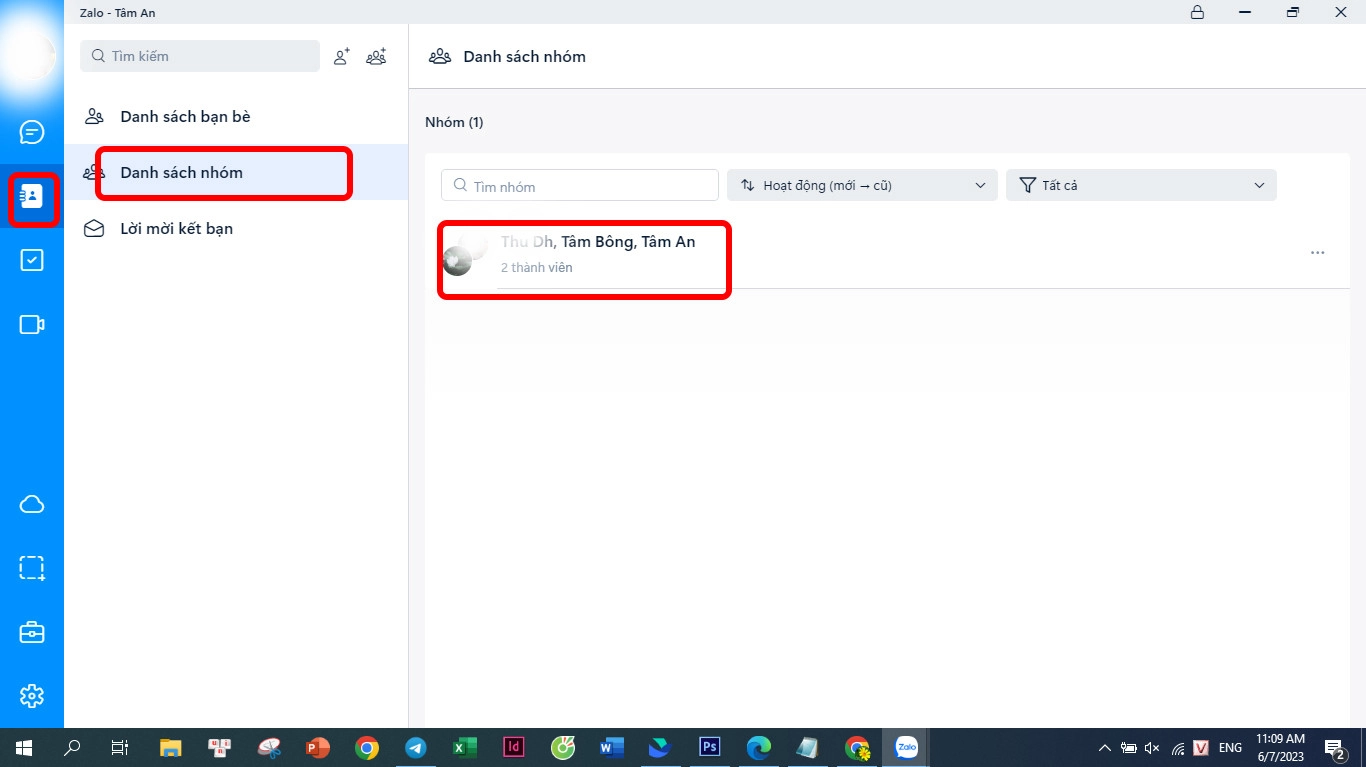Open the To-Do checkbox icon in sidebar
Image resolution: width=1366 pixels, height=767 pixels.
(32, 260)
